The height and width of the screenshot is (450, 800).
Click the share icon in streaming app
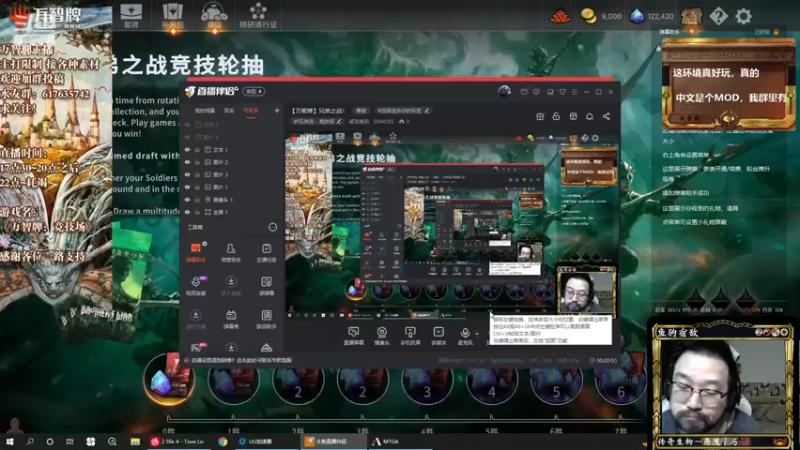pos(606,117)
